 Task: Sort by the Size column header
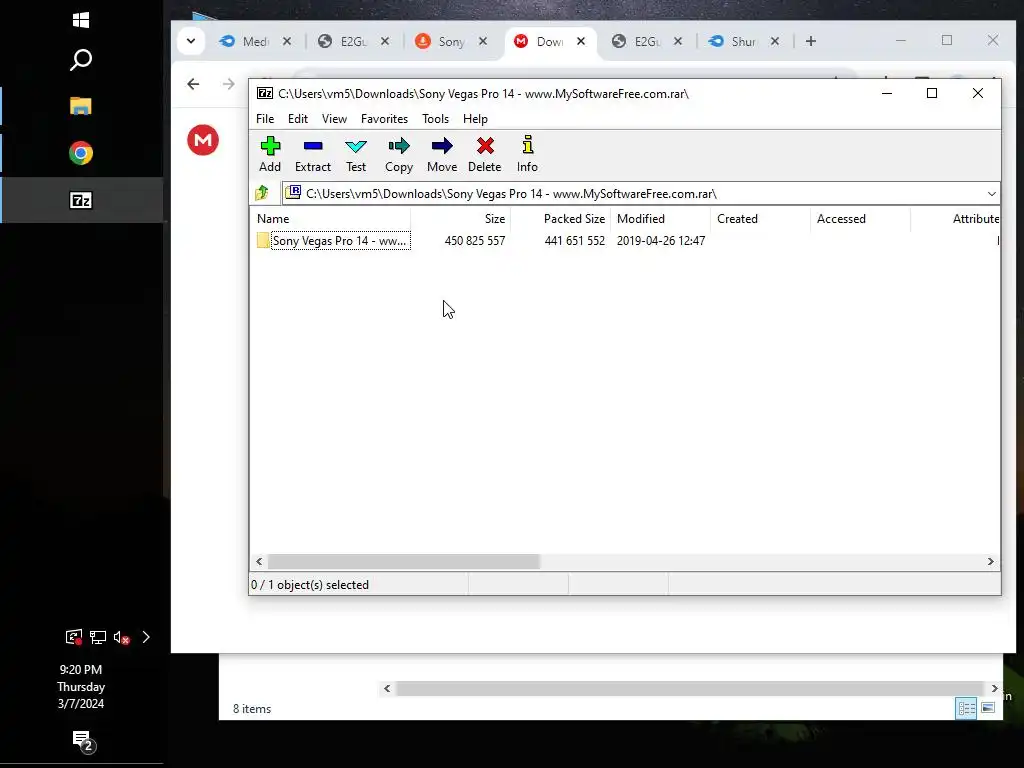[460, 219]
